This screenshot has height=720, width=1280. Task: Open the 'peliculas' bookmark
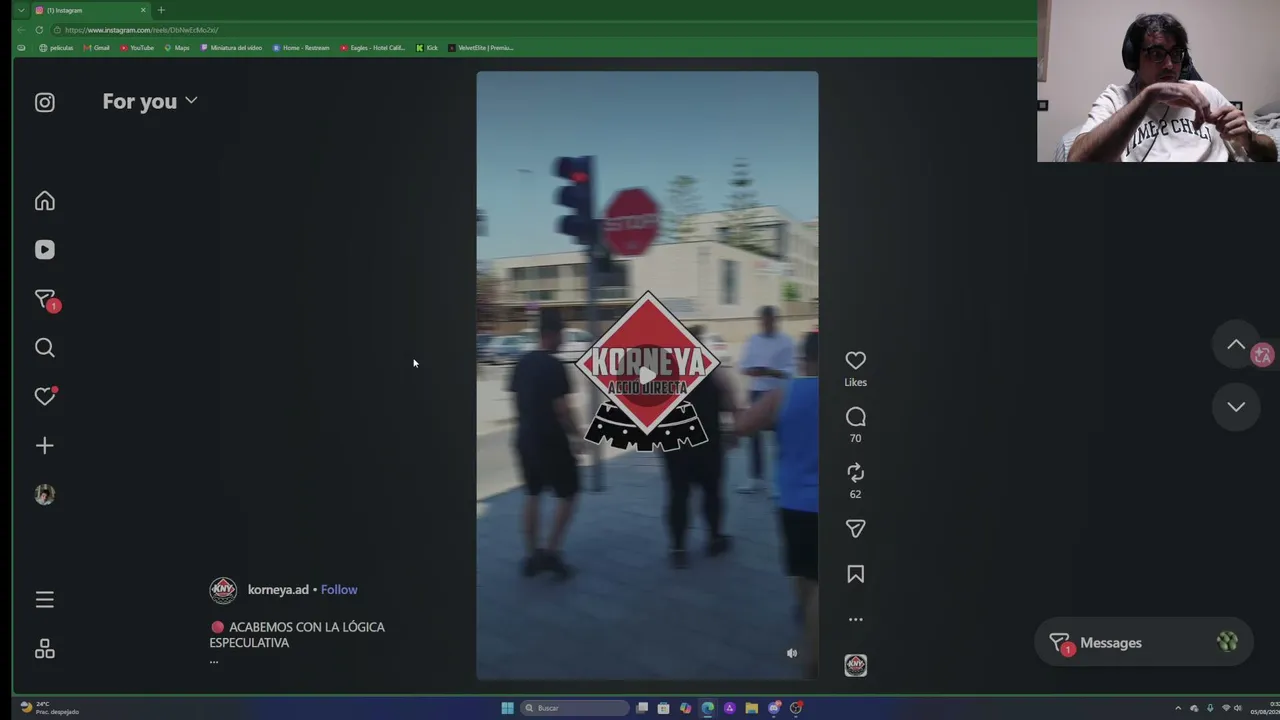(56, 48)
